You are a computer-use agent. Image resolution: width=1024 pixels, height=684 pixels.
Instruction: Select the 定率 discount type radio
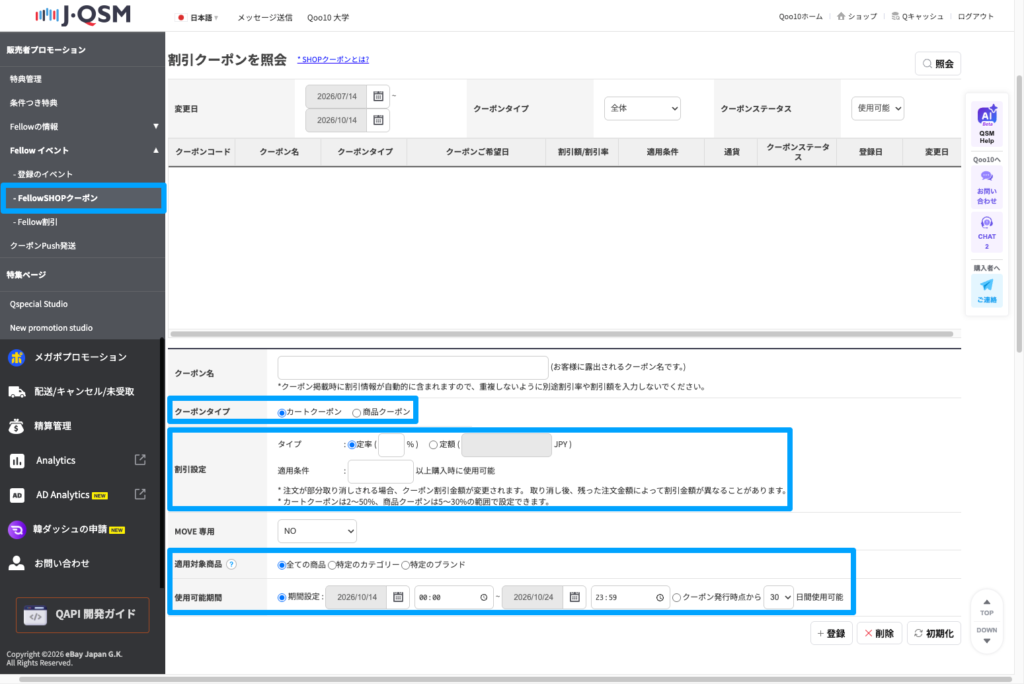click(x=351, y=445)
